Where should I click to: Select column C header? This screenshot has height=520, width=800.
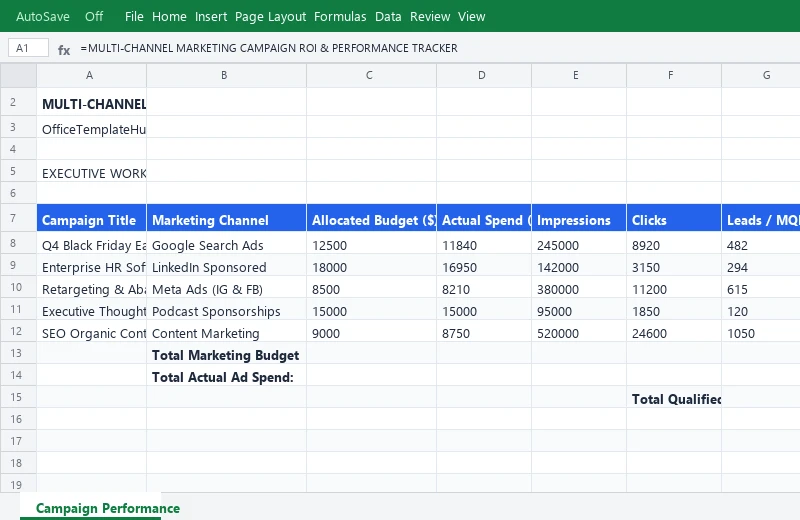coord(371,76)
